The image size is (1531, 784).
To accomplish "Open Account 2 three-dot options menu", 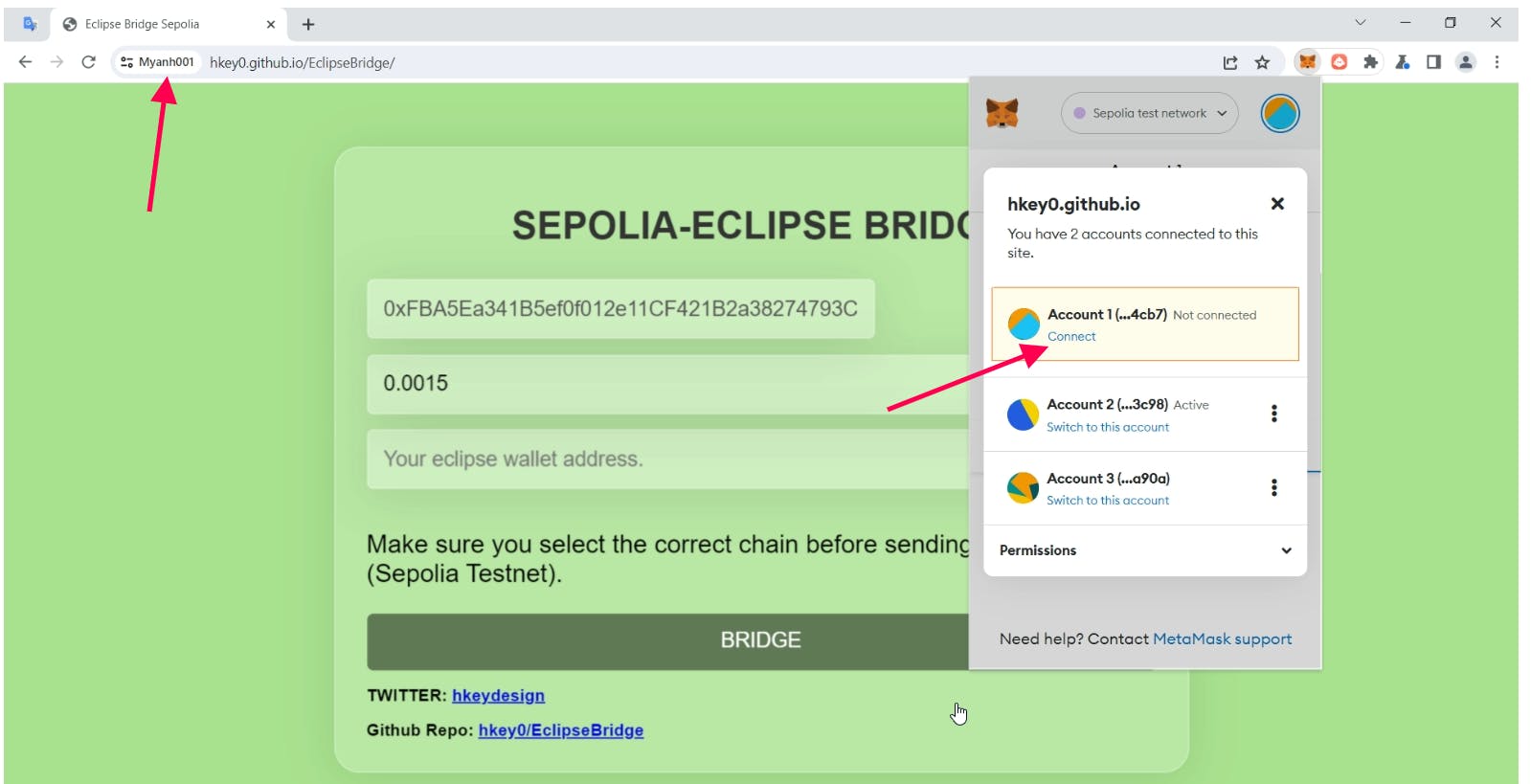I will 1273,414.
